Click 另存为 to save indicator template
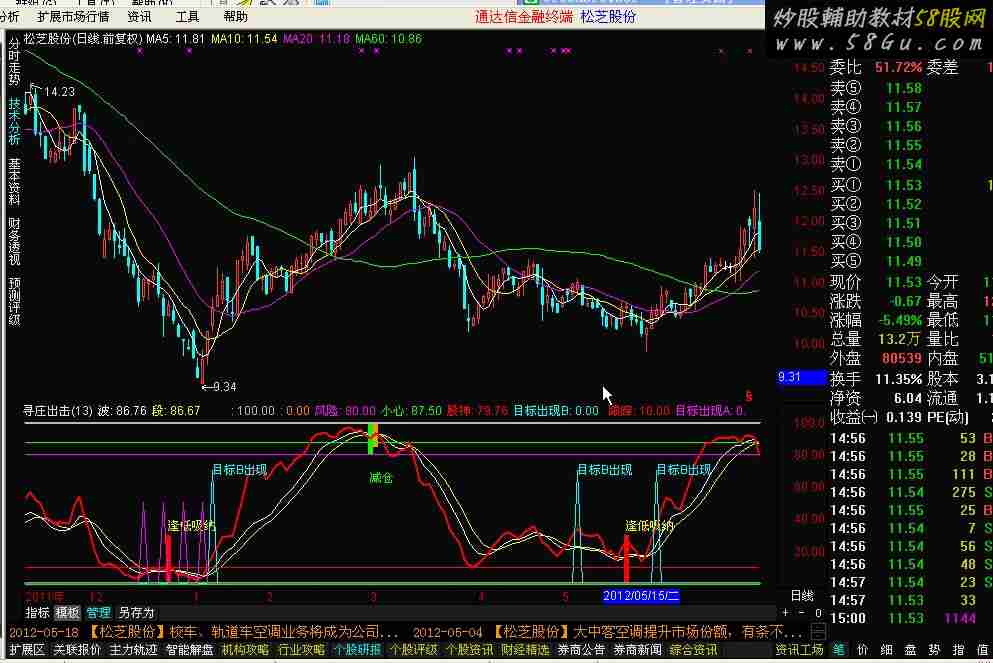 pos(136,612)
